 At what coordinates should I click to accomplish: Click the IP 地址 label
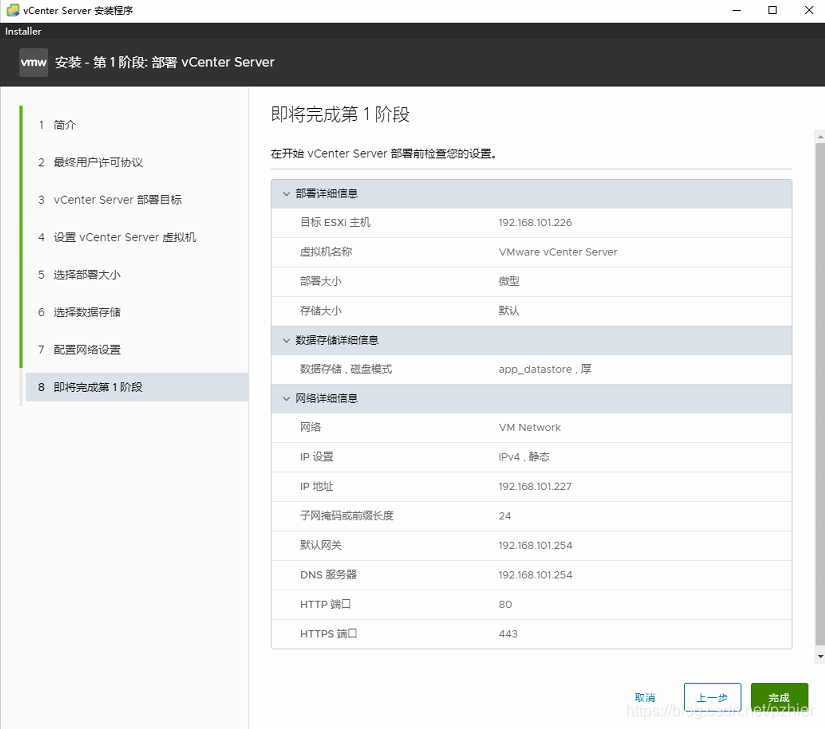point(316,487)
